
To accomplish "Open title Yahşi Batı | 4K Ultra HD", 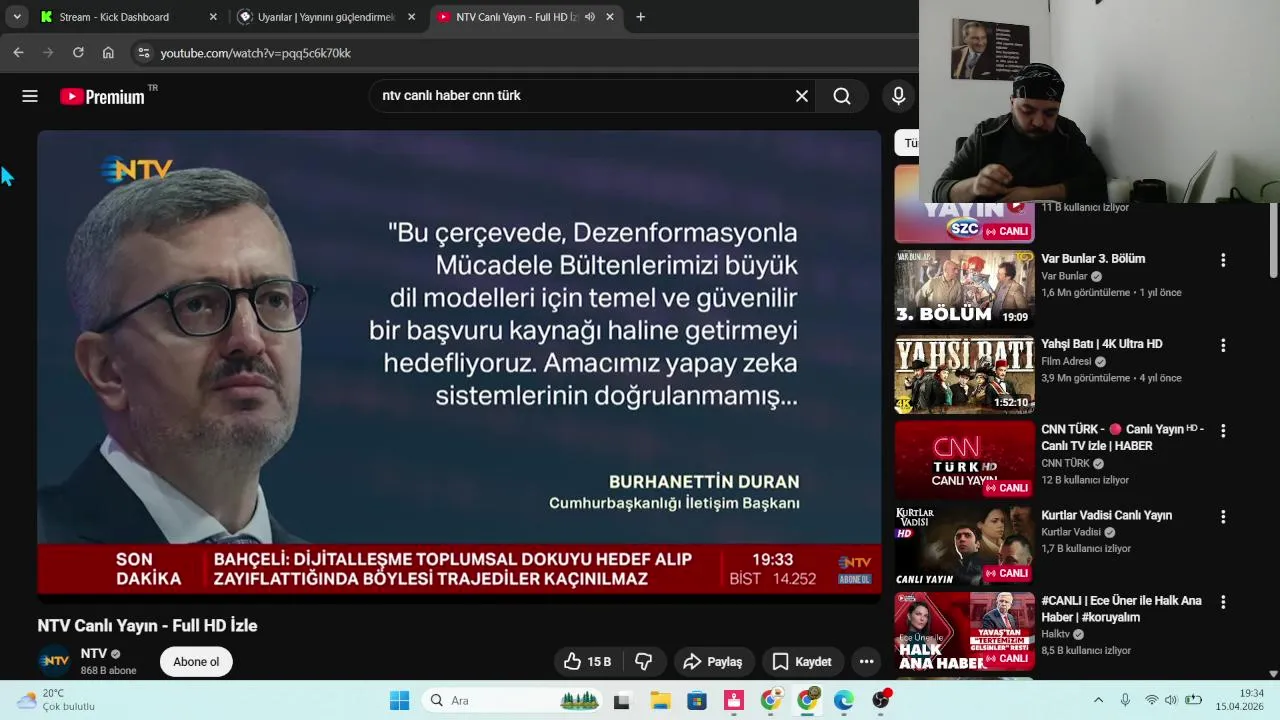I will (1102, 343).
